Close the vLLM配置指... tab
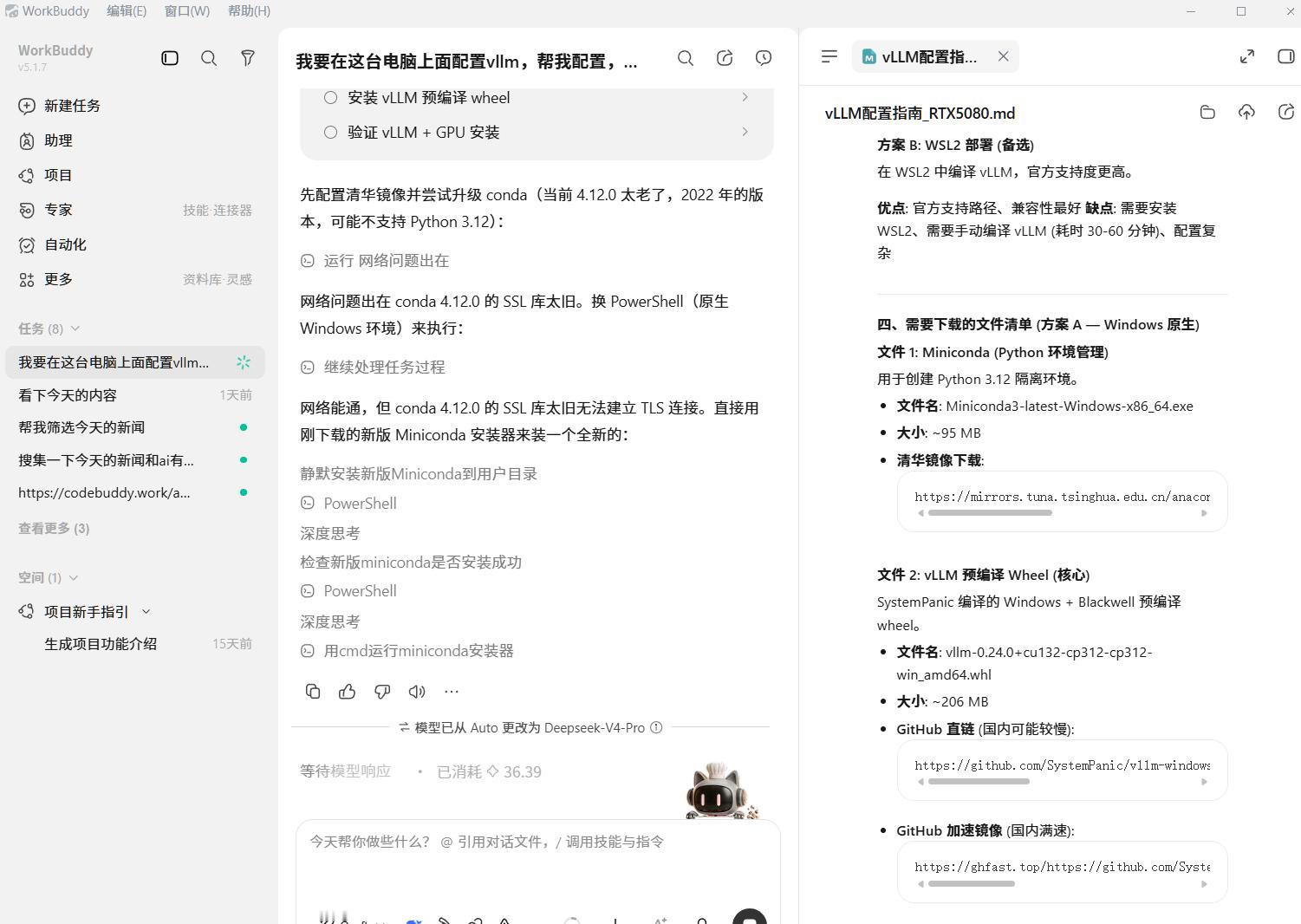Image resolution: width=1301 pixels, height=924 pixels. [x=1003, y=56]
